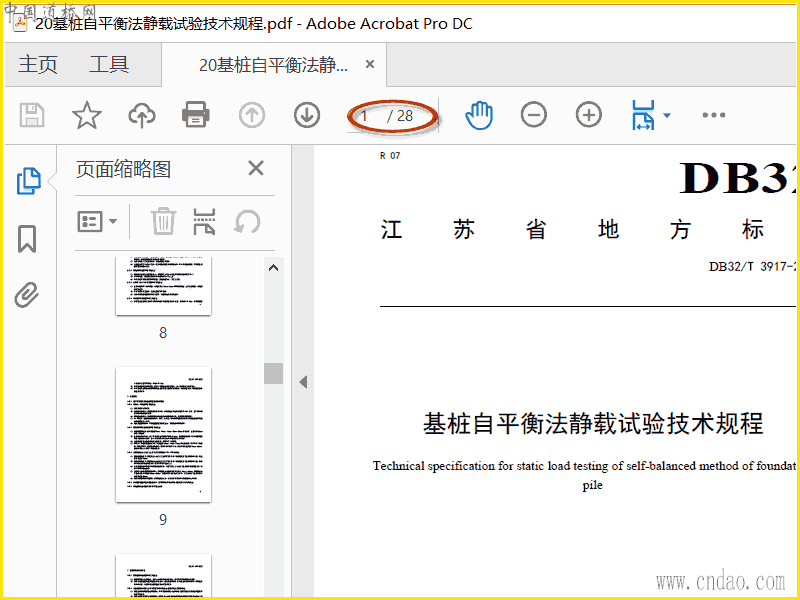Switch to the 主页 tab
The width and height of the screenshot is (800, 600).
[x=38, y=65]
